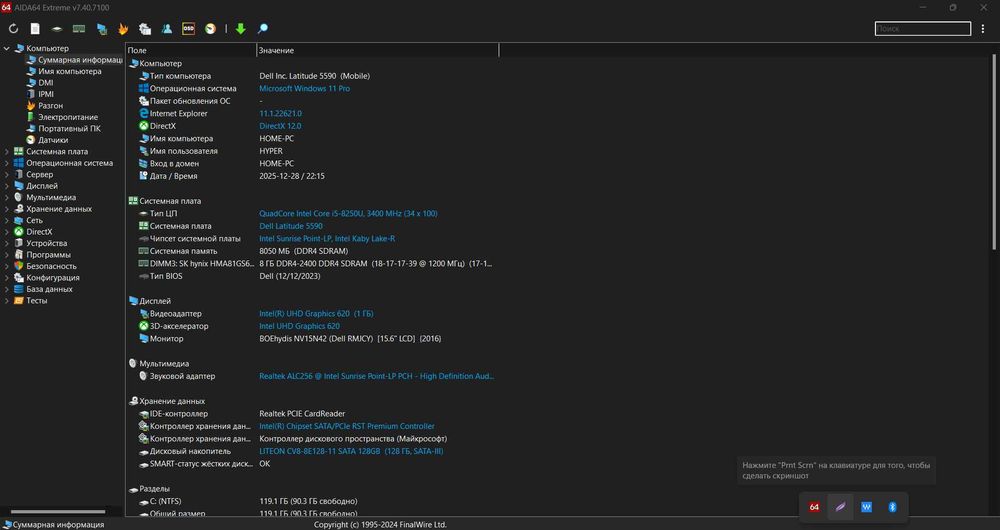Click the tree panel horizontal scrollbar
Viewport: 1000px width, 530px height.
coord(58,512)
